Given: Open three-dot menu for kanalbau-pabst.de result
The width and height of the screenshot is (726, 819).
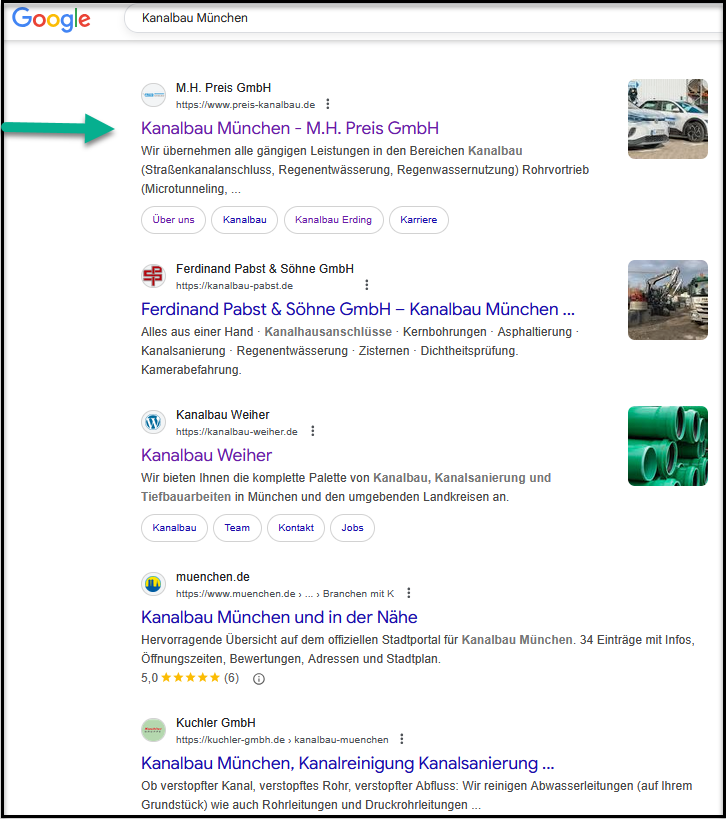Looking at the screenshot, I should point(366,285).
